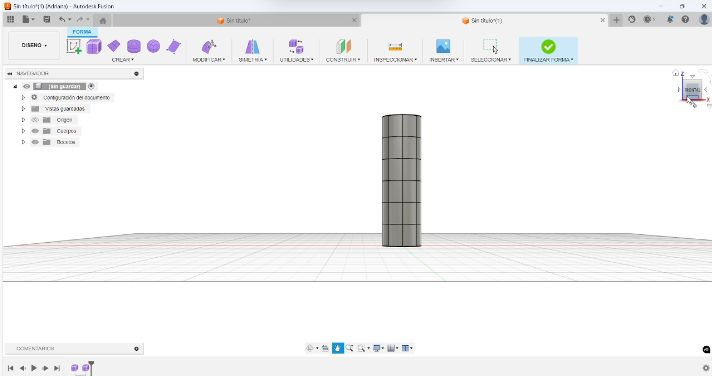
Task: Click the Construct offset plane icon
Action: [343, 46]
